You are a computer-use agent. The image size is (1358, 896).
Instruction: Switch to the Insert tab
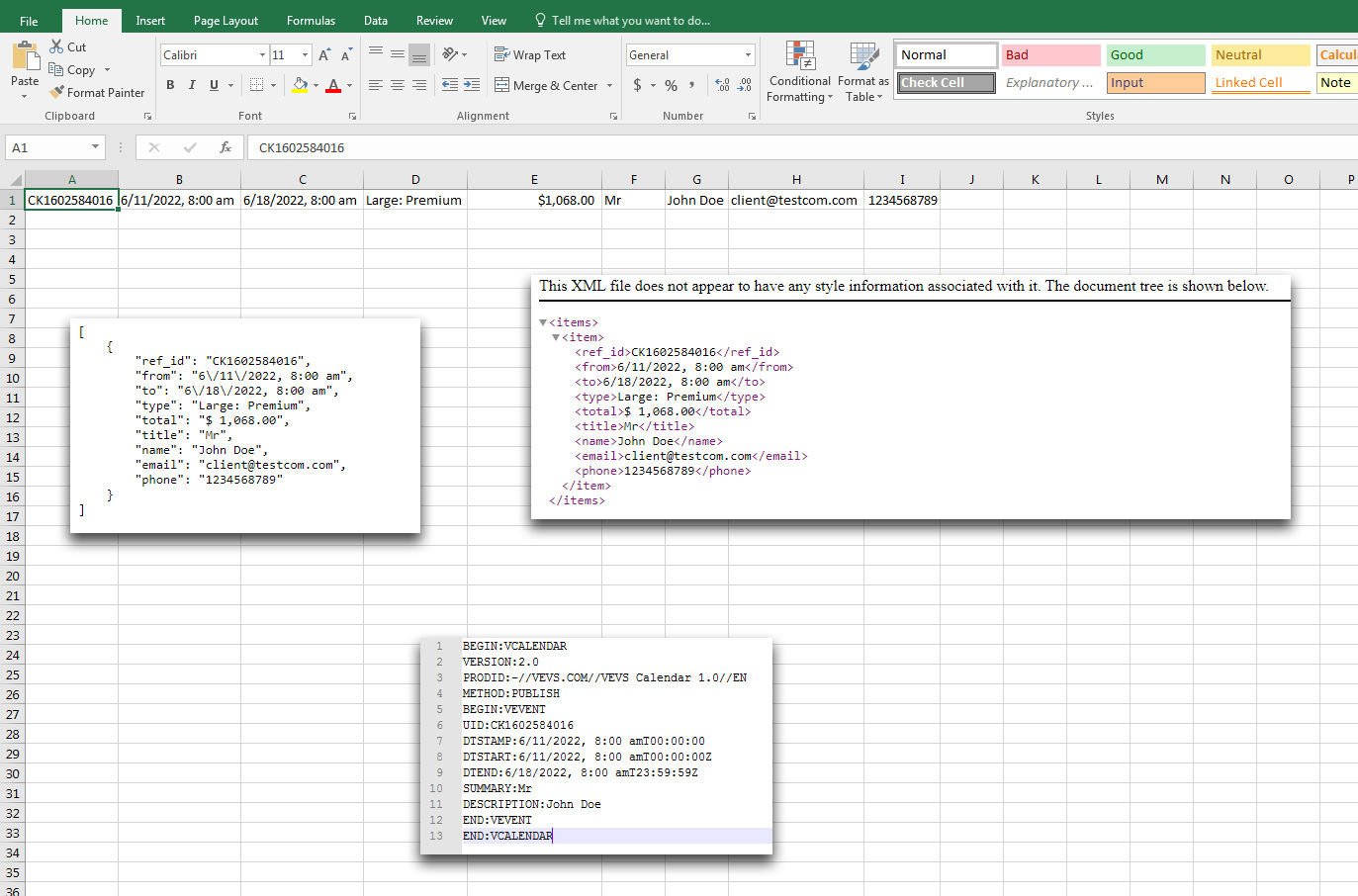point(150,21)
